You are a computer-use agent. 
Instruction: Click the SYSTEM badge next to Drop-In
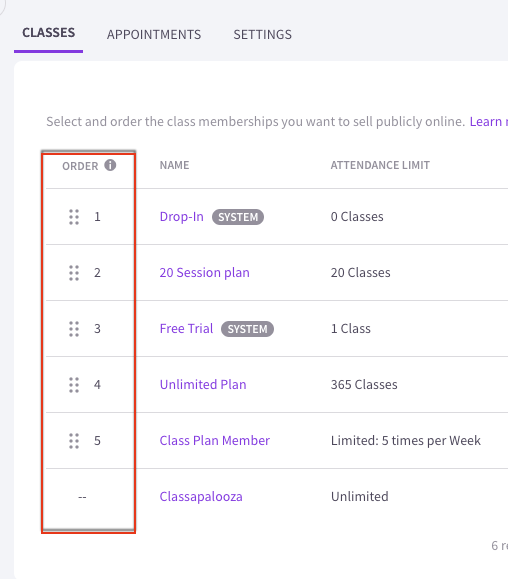coord(238,217)
